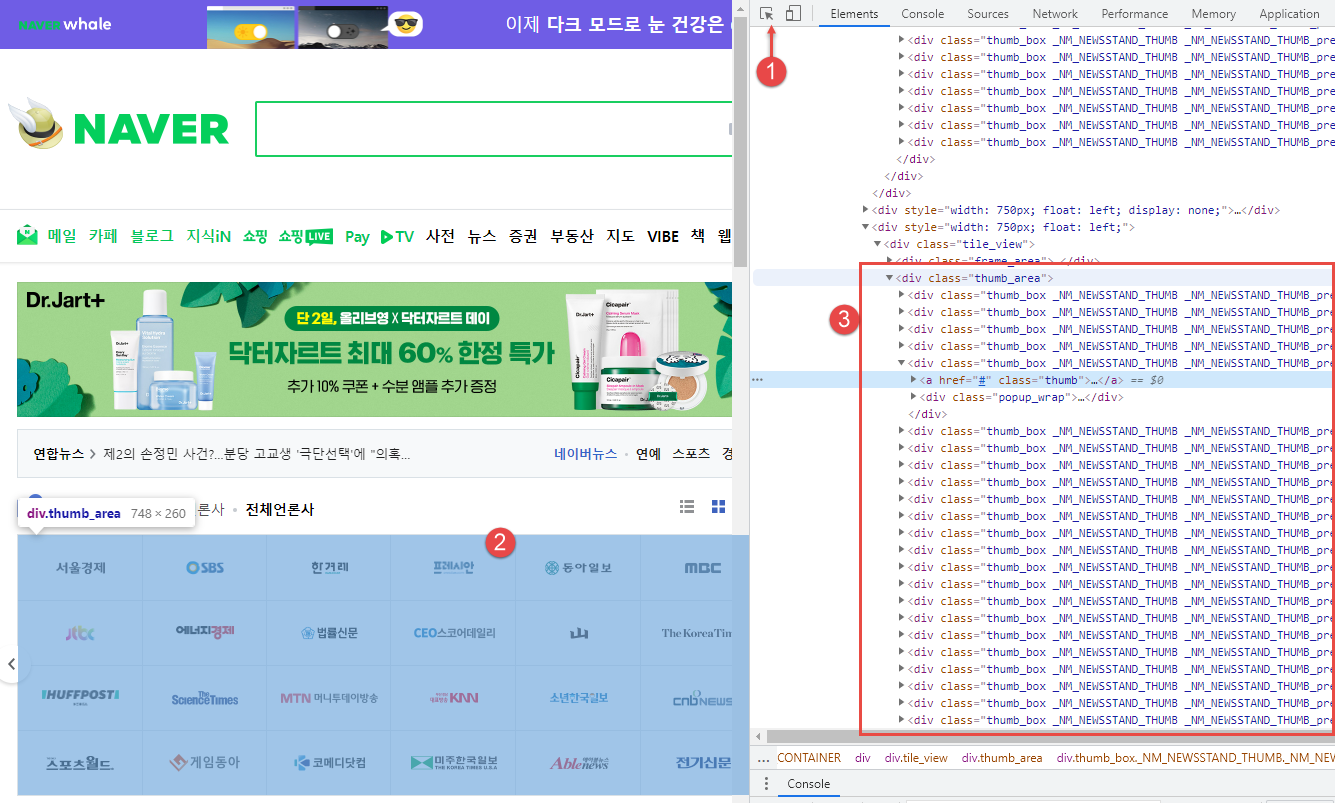
Task: Open the TV icon link in navigation
Action: click(x=397, y=236)
